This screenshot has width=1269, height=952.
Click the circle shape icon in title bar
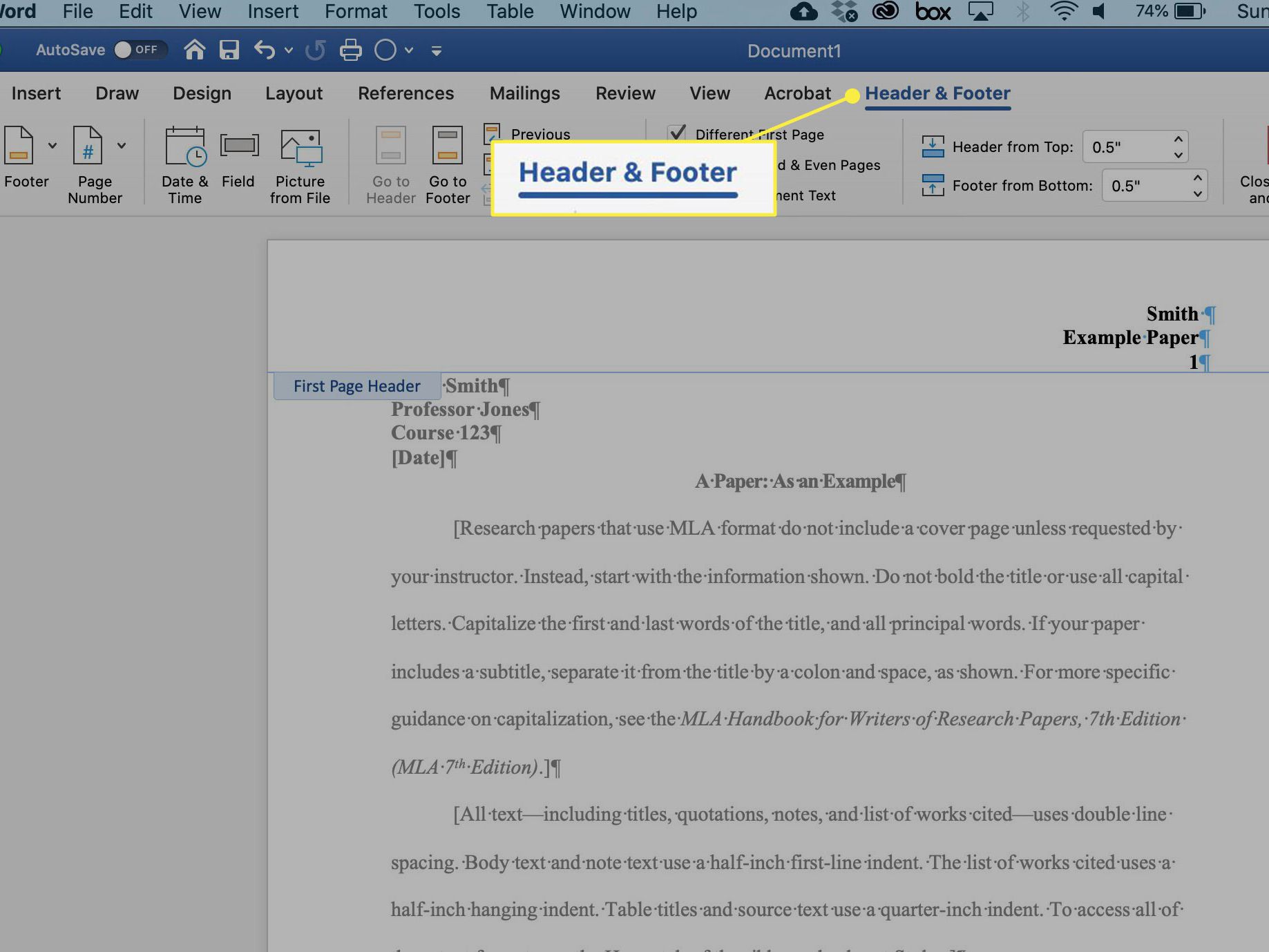(x=385, y=50)
